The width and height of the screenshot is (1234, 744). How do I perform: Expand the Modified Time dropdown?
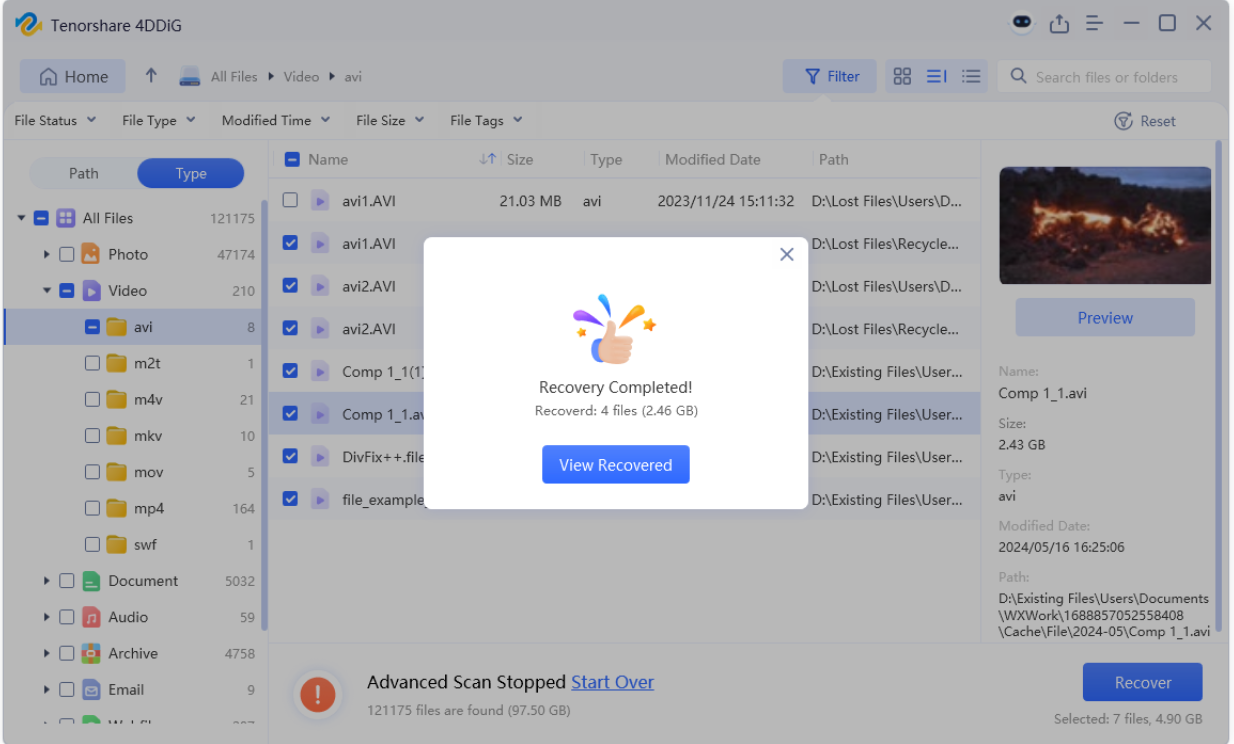click(275, 121)
